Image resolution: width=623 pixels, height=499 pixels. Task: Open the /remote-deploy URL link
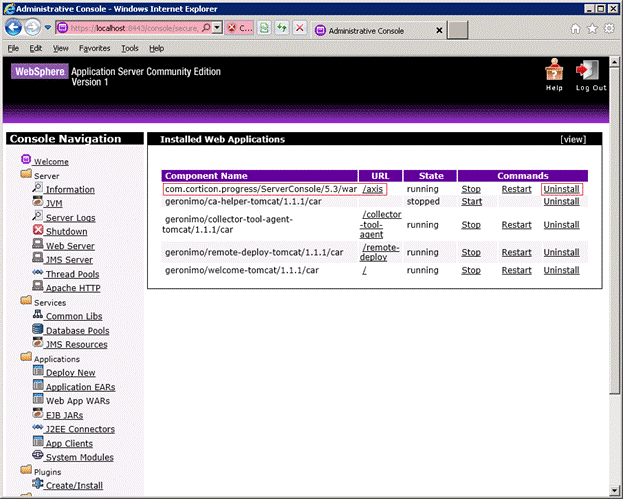[380, 252]
